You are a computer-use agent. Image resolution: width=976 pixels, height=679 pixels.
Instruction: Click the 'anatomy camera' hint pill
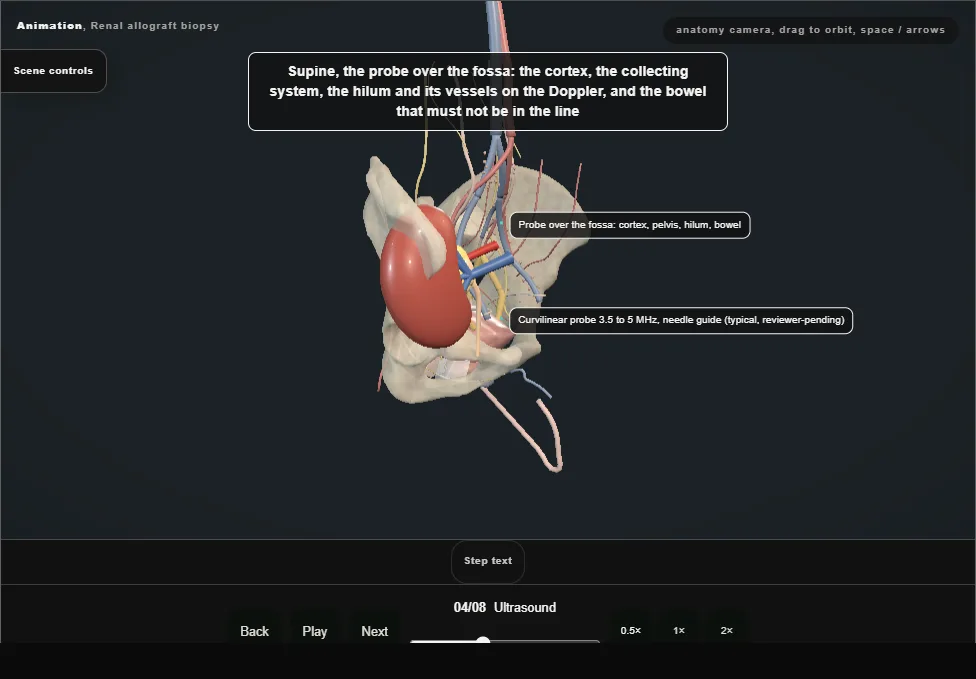point(810,30)
